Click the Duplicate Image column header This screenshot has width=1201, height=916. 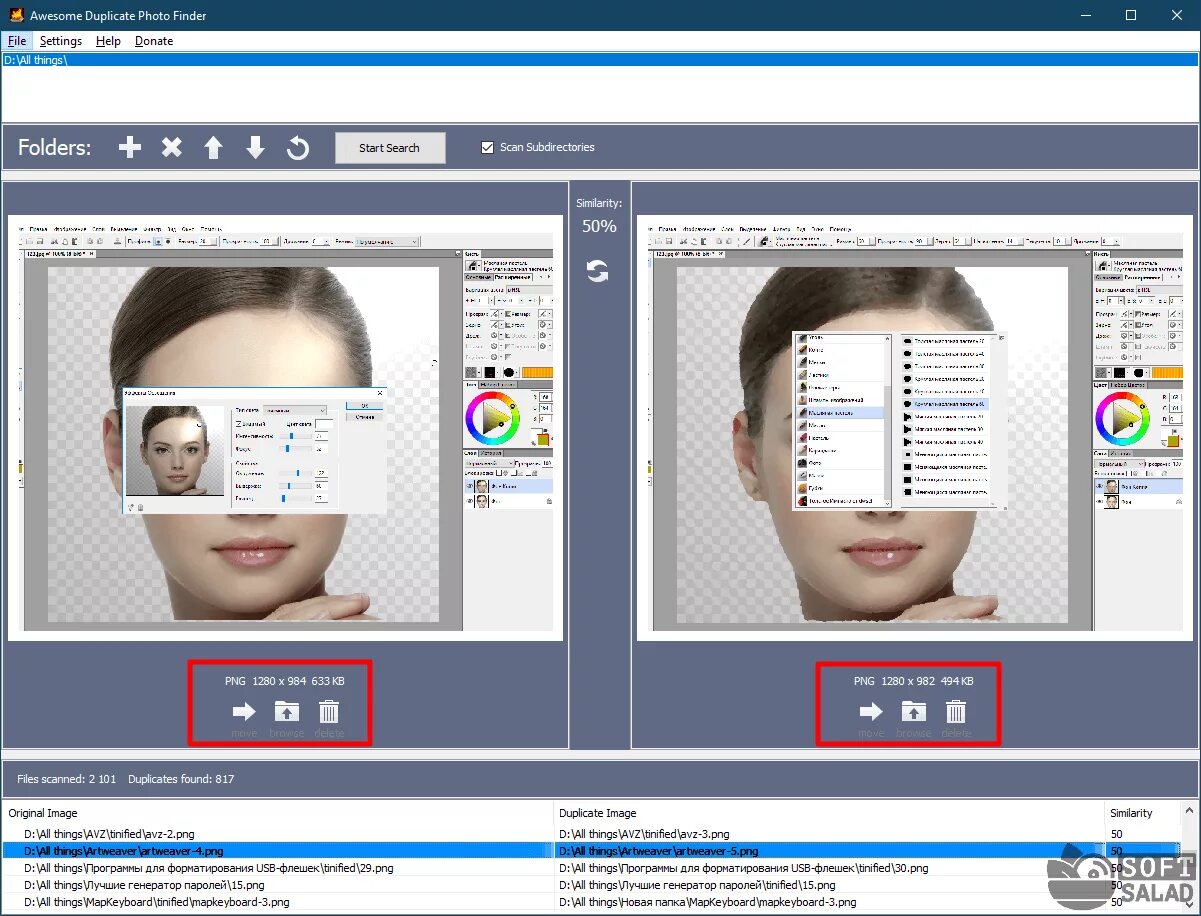click(829, 813)
